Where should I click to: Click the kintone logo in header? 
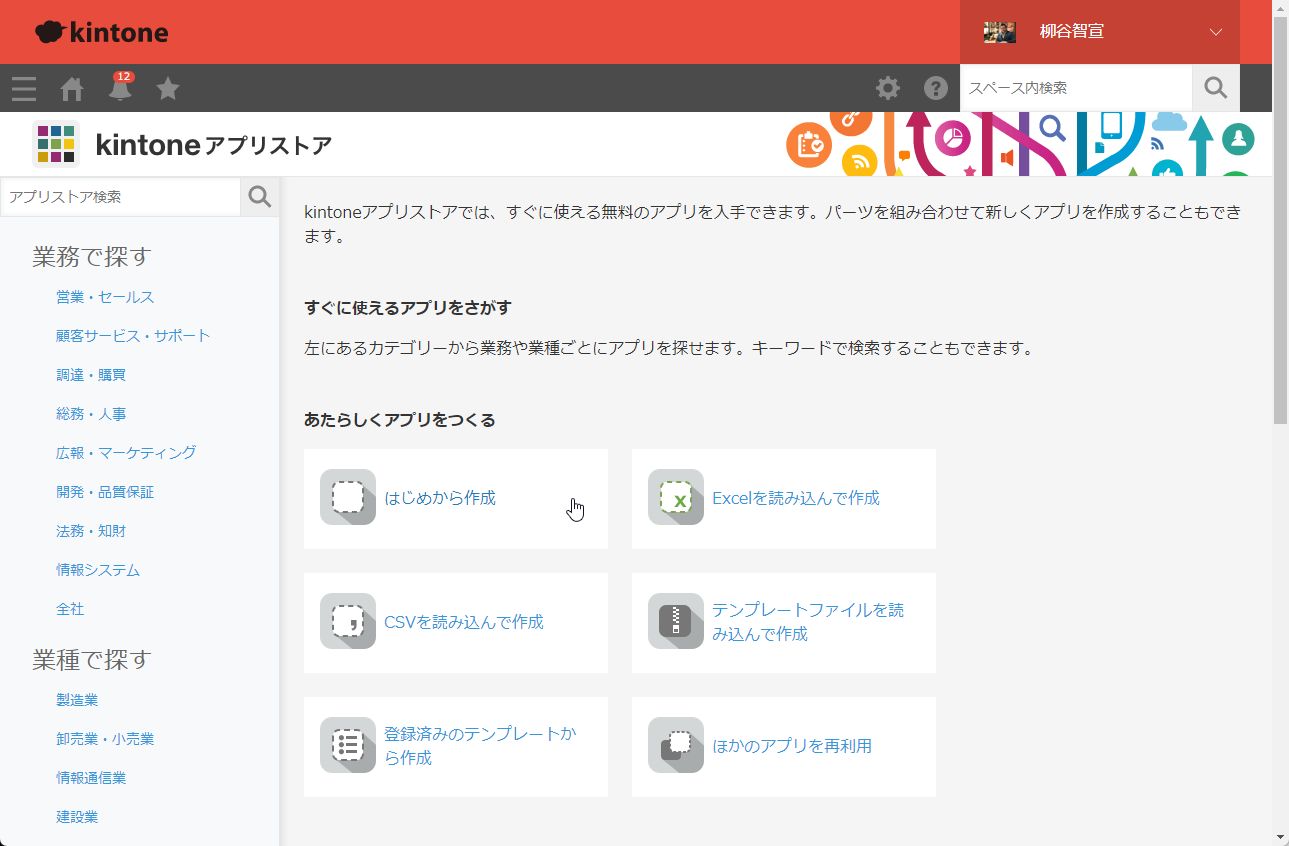[102, 32]
